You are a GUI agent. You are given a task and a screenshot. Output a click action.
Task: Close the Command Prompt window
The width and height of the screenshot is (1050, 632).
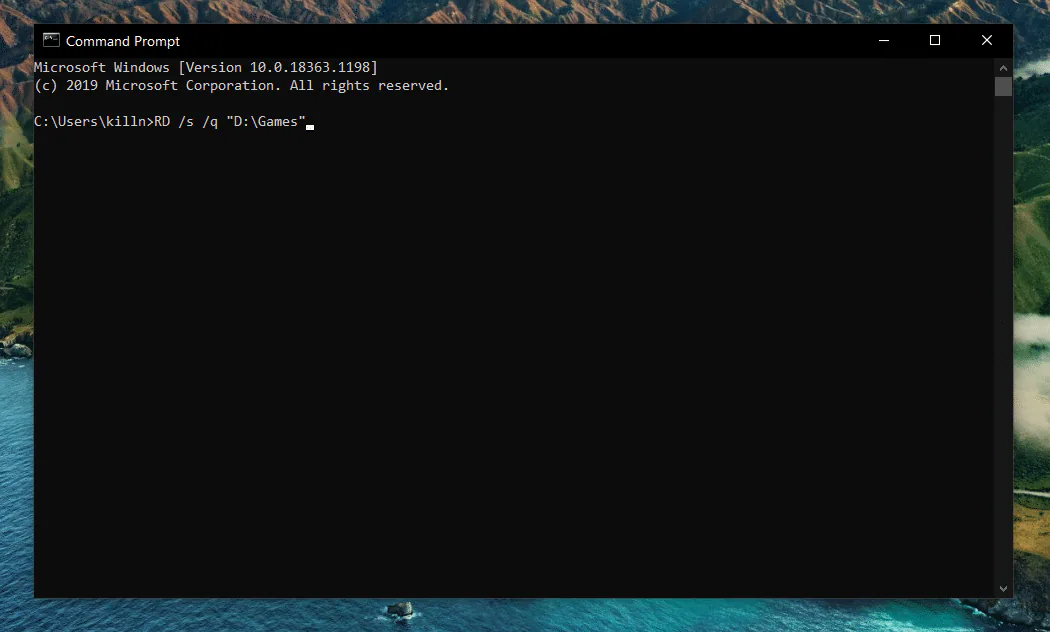point(986,40)
